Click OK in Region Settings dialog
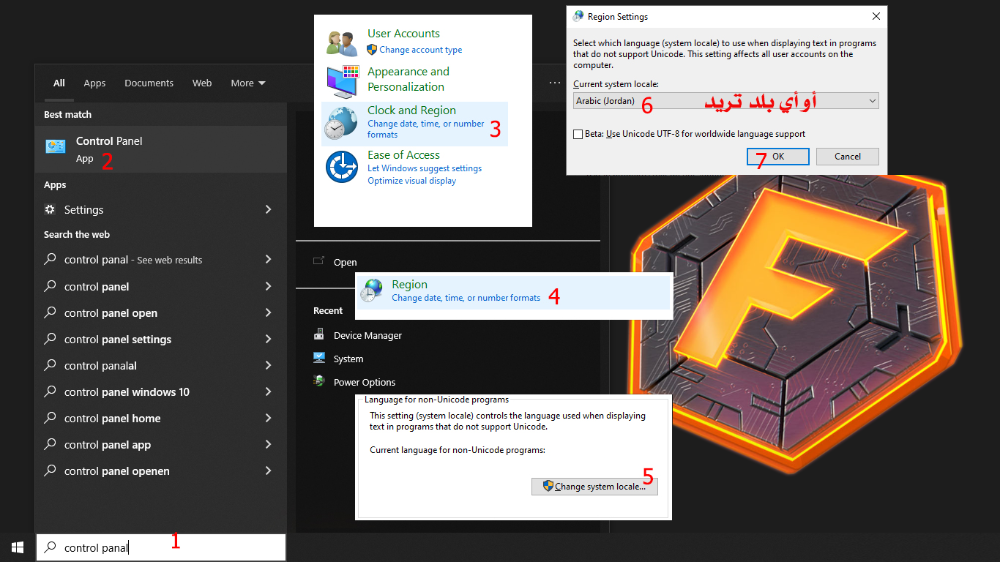Screen dimensions: 1000x562 point(777,156)
